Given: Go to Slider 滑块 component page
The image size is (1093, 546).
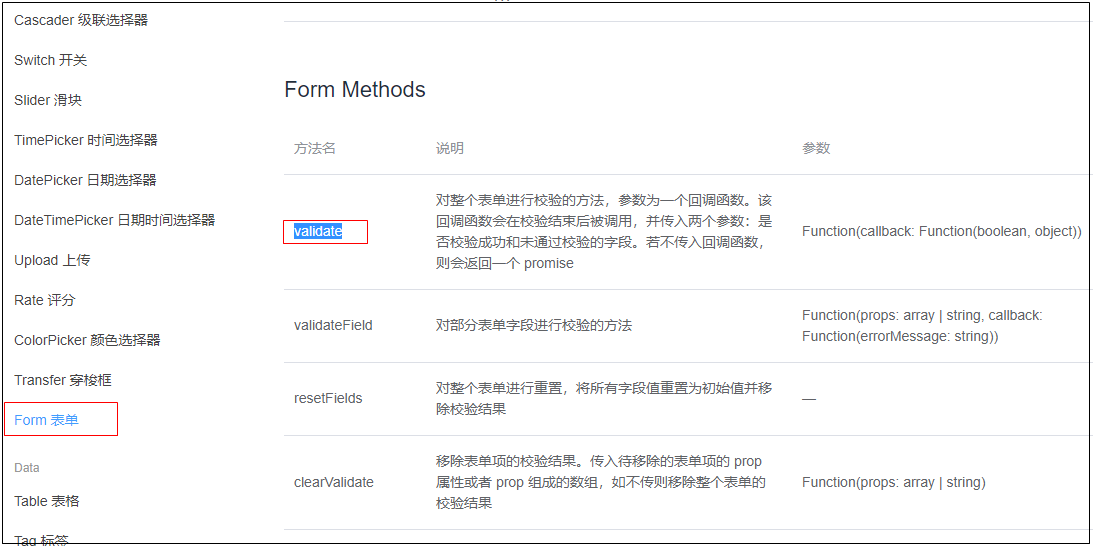Looking at the screenshot, I should tap(48, 100).
